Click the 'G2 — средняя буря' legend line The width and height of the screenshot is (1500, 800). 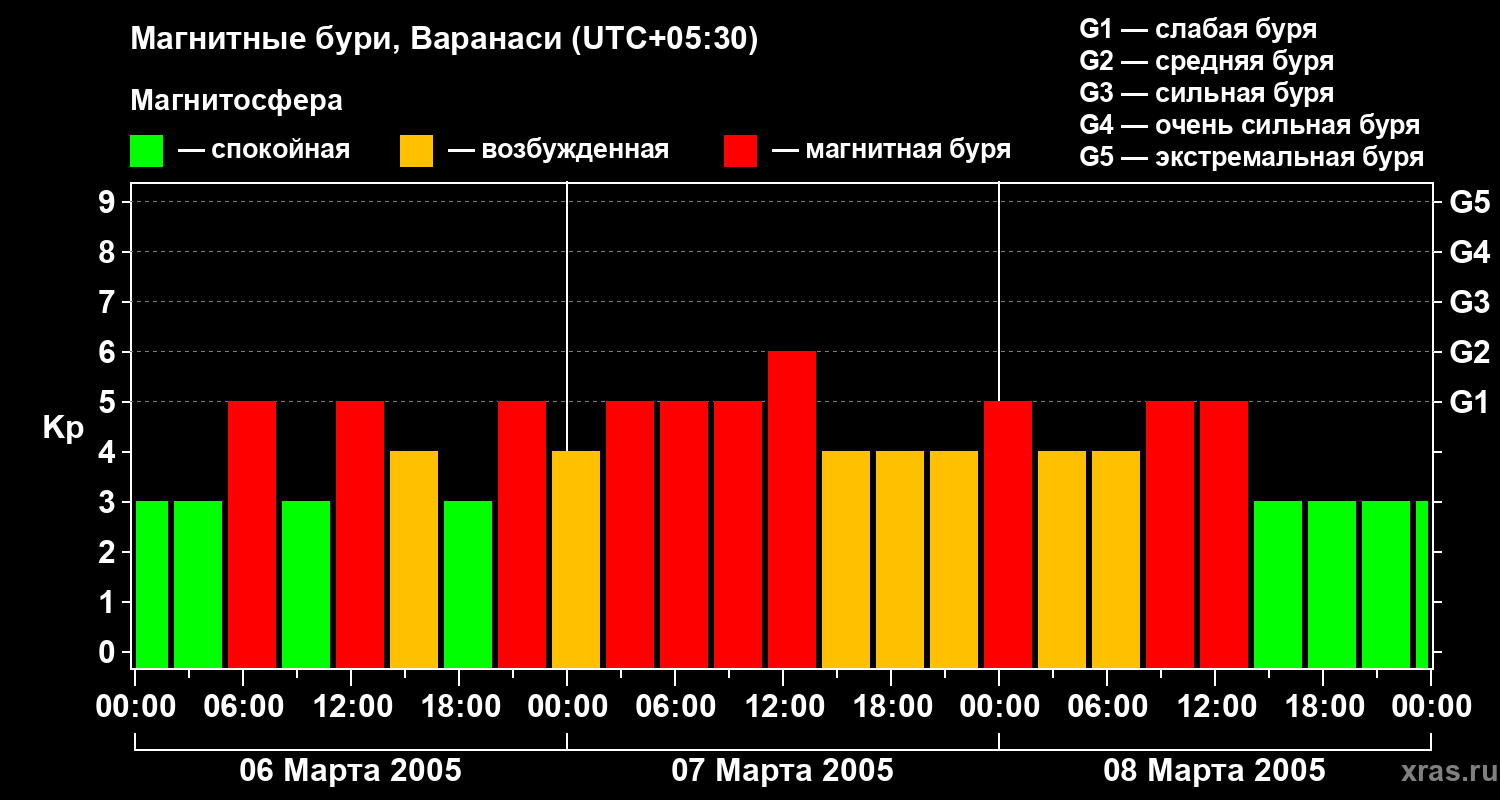1206,61
